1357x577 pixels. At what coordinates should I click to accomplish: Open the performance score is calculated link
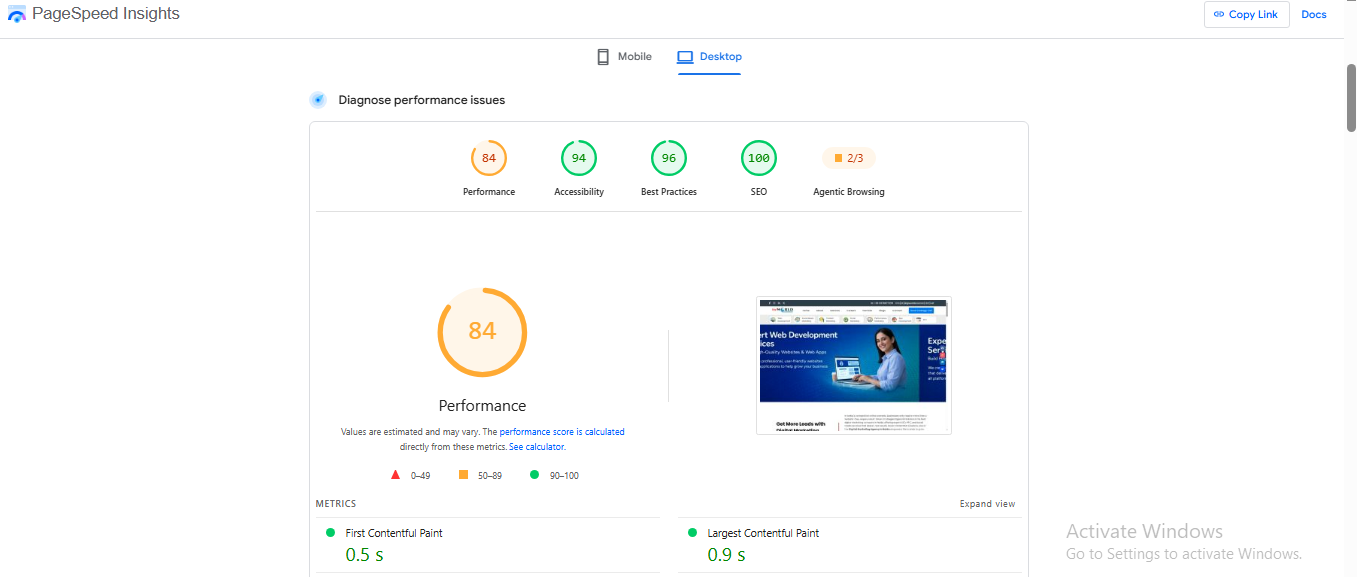click(x=562, y=432)
